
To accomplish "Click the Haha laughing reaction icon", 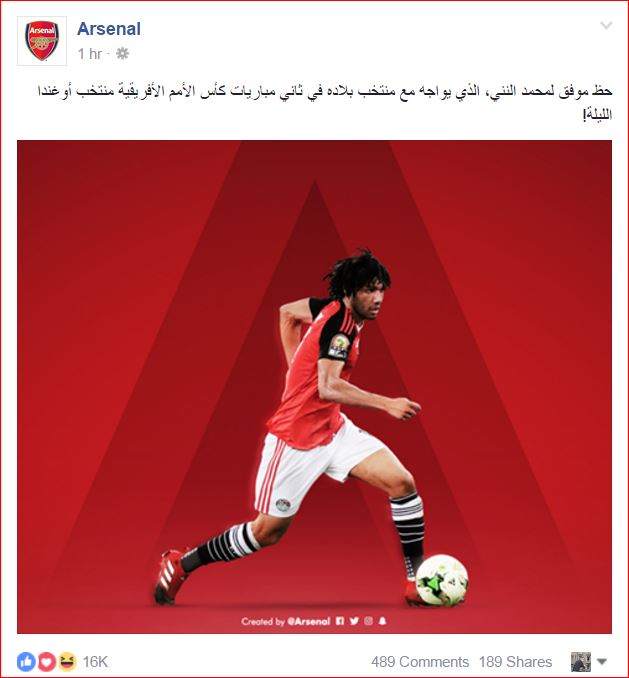I will tap(67, 662).
